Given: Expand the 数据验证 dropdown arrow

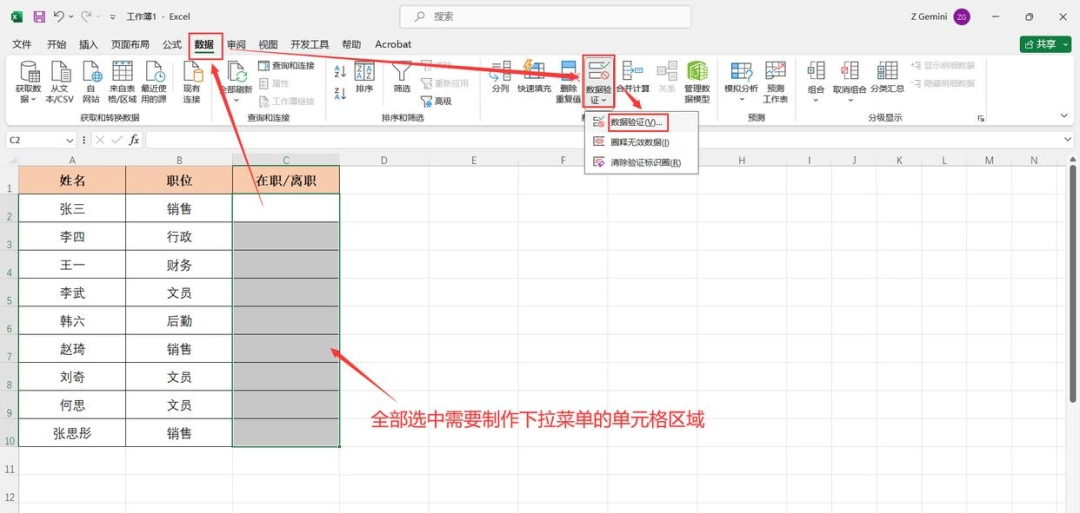Looking at the screenshot, I should pyautogui.click(x=604, y=100).
